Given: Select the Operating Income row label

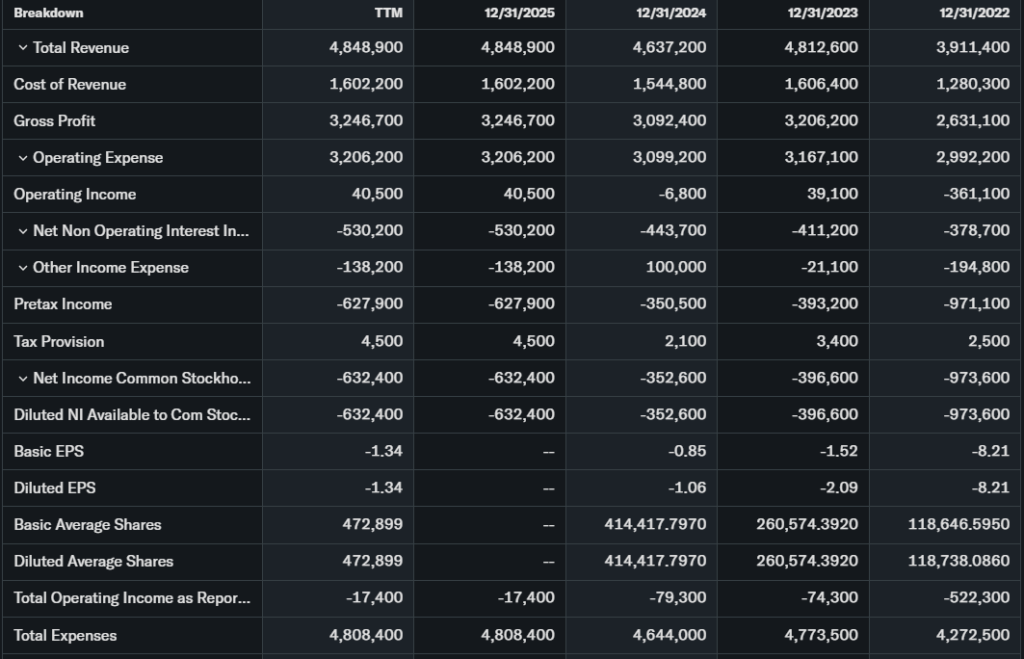Looking at the screenshot, I should tap(75, 194).
